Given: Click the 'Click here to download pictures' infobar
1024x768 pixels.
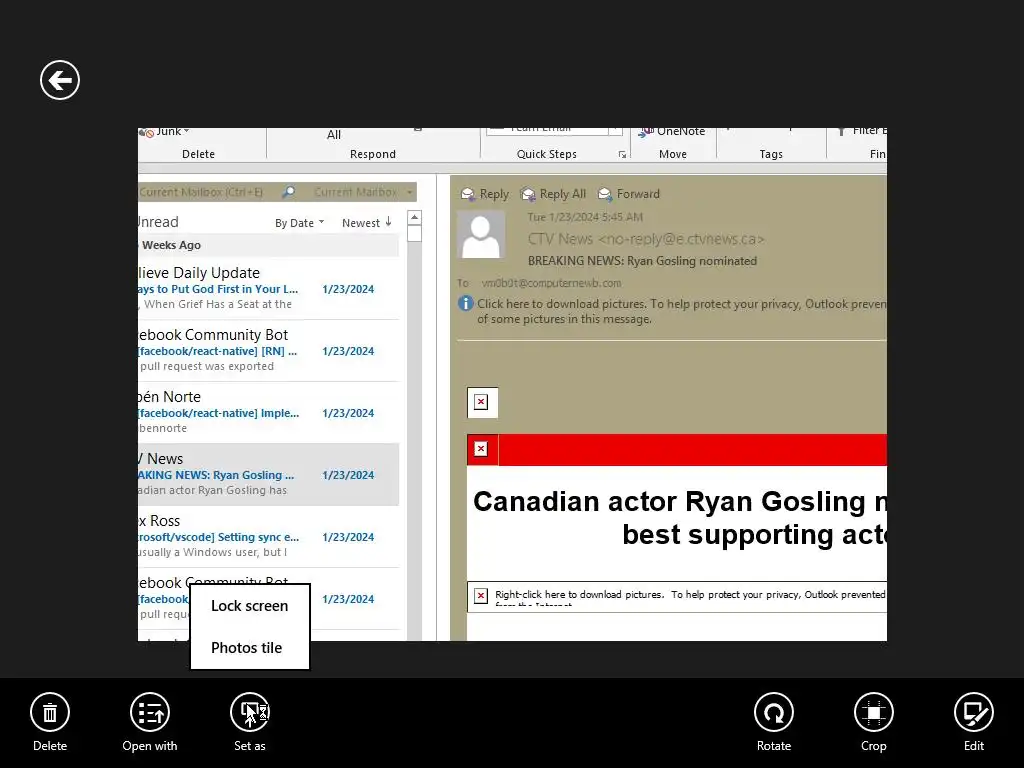Looking at the screenshot, I should point(672,312).
